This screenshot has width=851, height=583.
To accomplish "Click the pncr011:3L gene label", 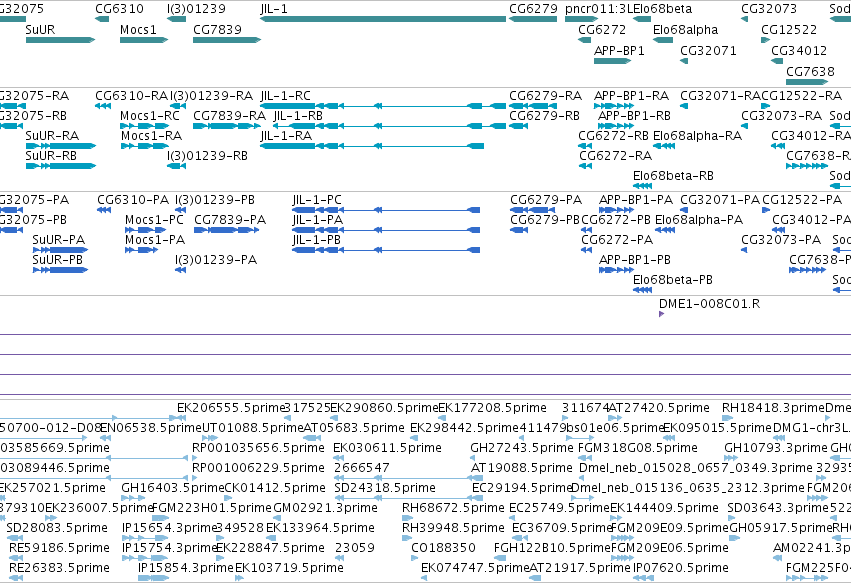I will pyautogui.click(x=599, y=9).
